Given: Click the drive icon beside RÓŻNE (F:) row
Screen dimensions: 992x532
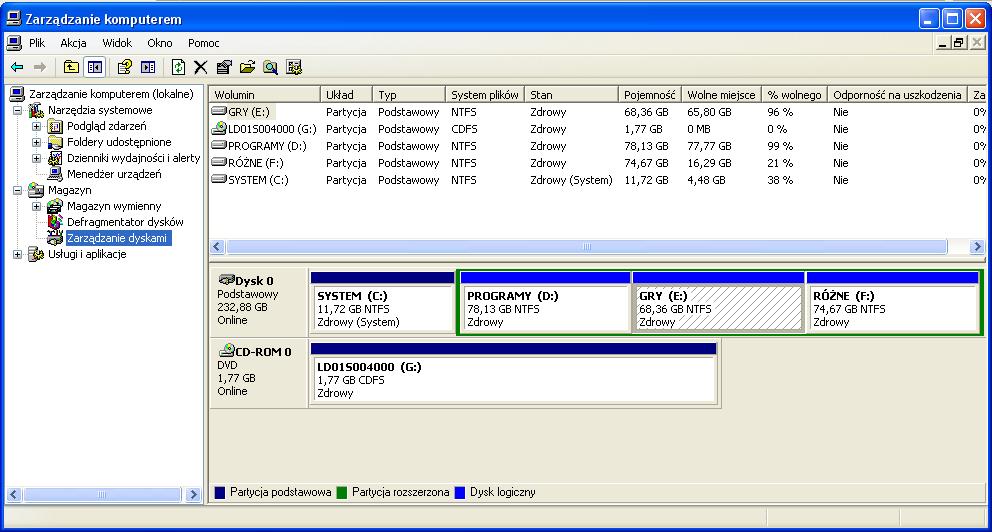Looking at the screenshot, I should pyautogui.click(x=219, y=163).
